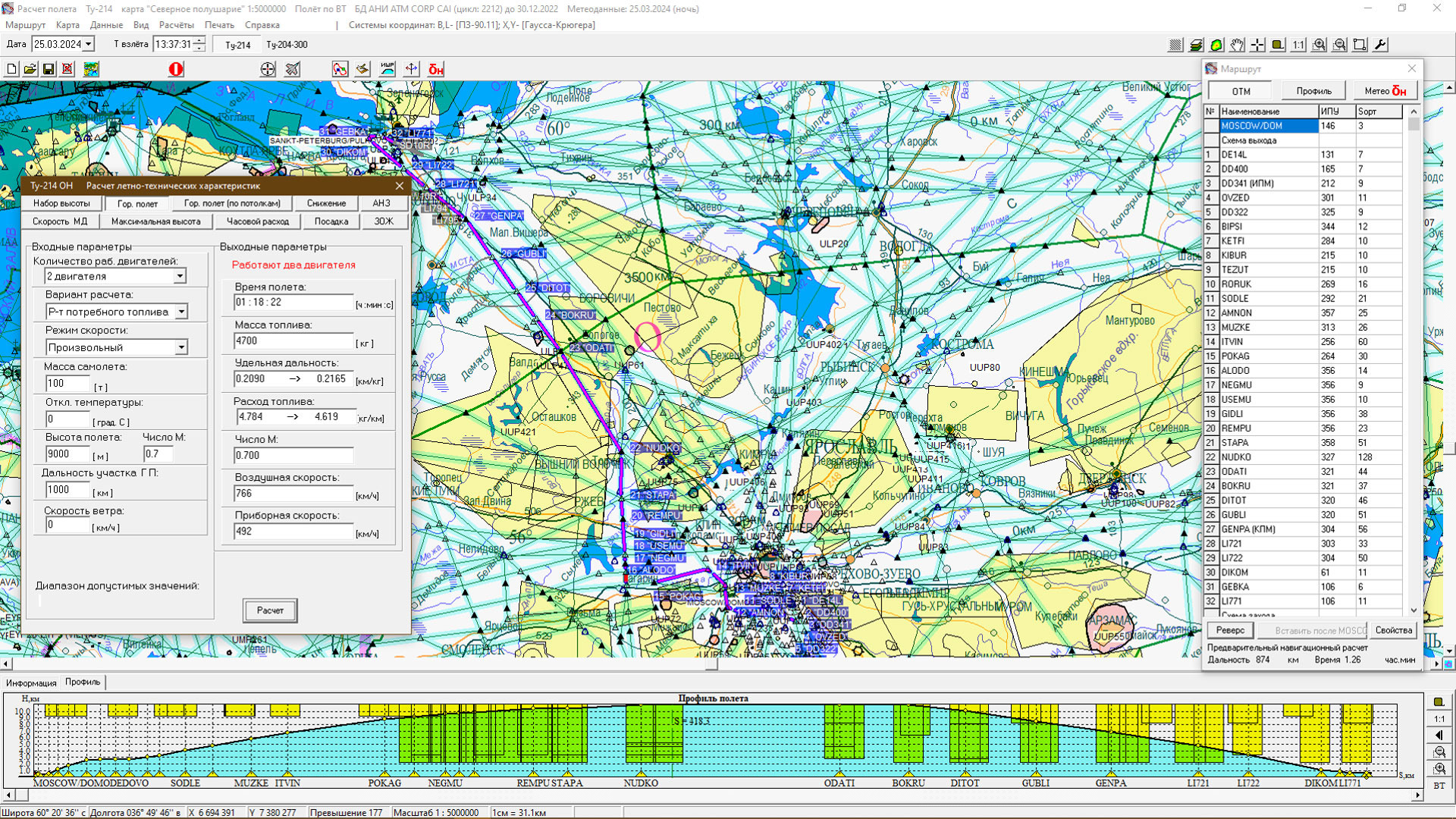The width and height of the screenshot is (1456, 819).
Task: Open the Расчёты menu
Action: pos(176,25)
